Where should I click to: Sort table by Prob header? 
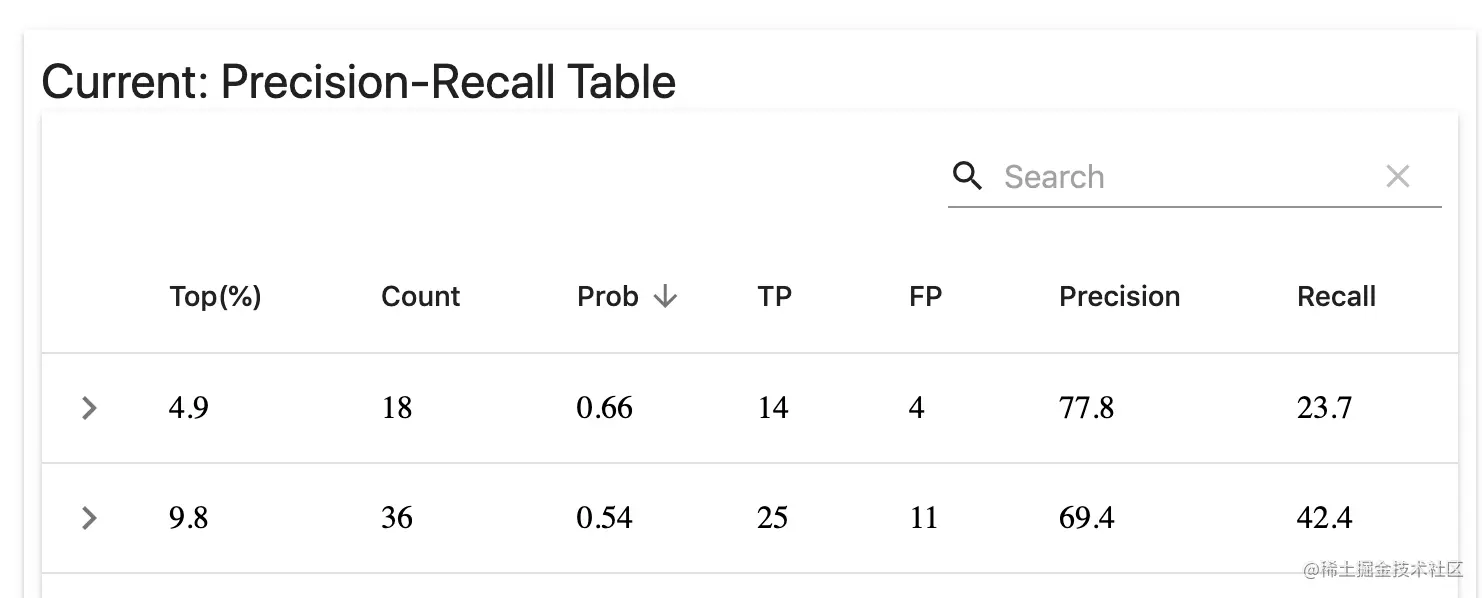tap(607, 297)
